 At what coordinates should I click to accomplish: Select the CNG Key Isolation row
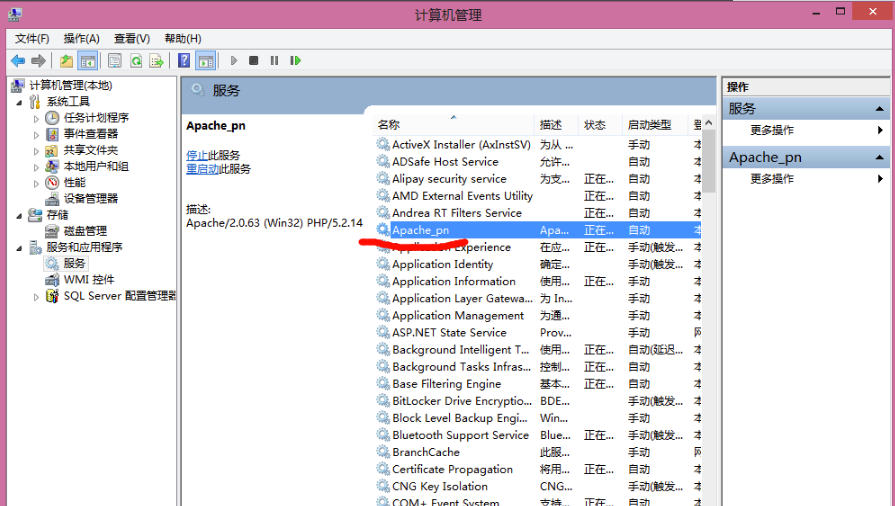538,486
